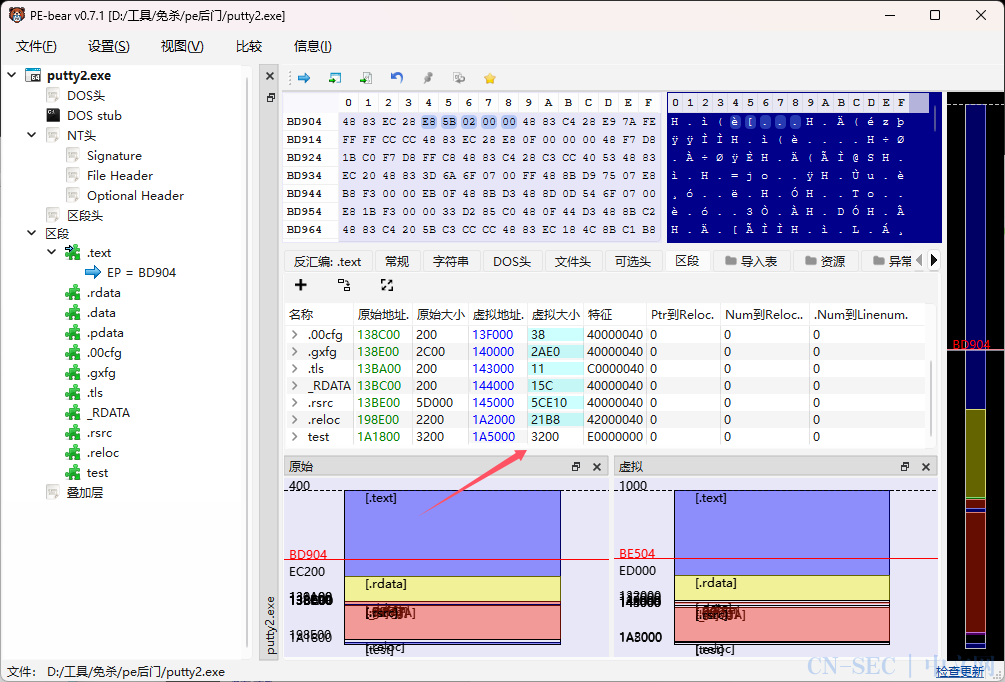
Task: Switch to the 反汇编: .text tab
Action: click(x=328, y=261)
